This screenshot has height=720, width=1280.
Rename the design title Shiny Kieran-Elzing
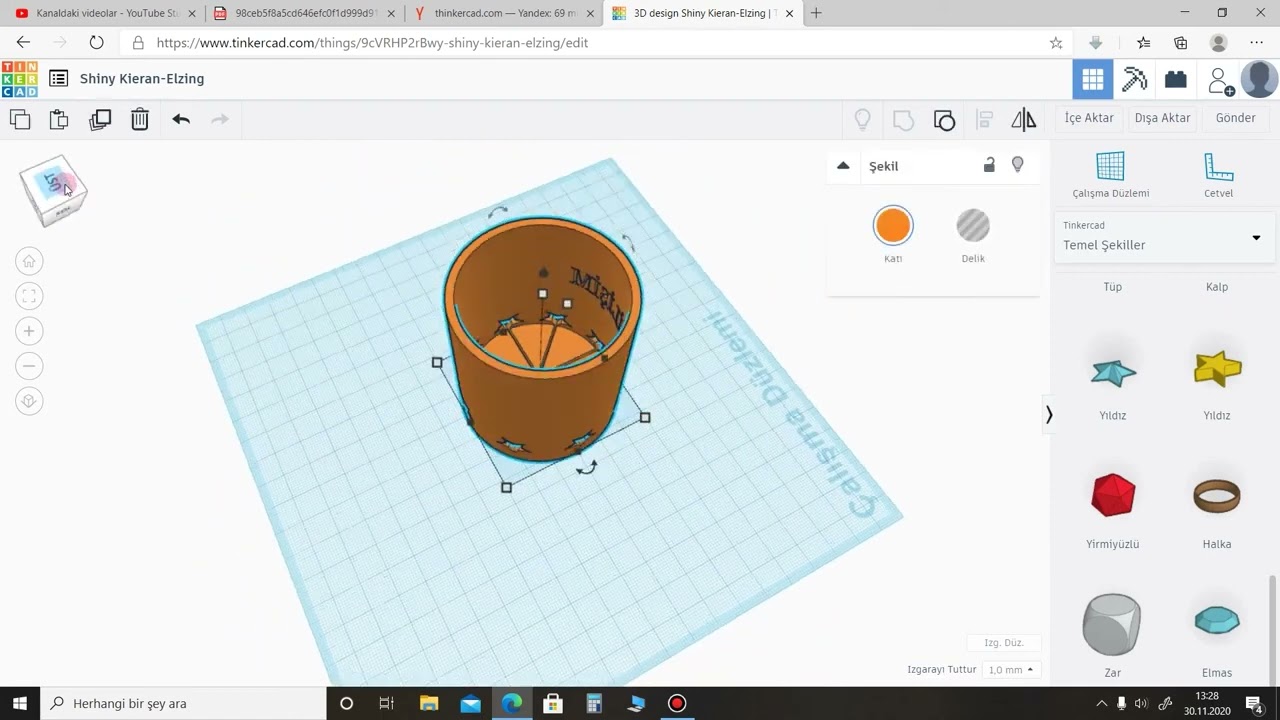142,79
